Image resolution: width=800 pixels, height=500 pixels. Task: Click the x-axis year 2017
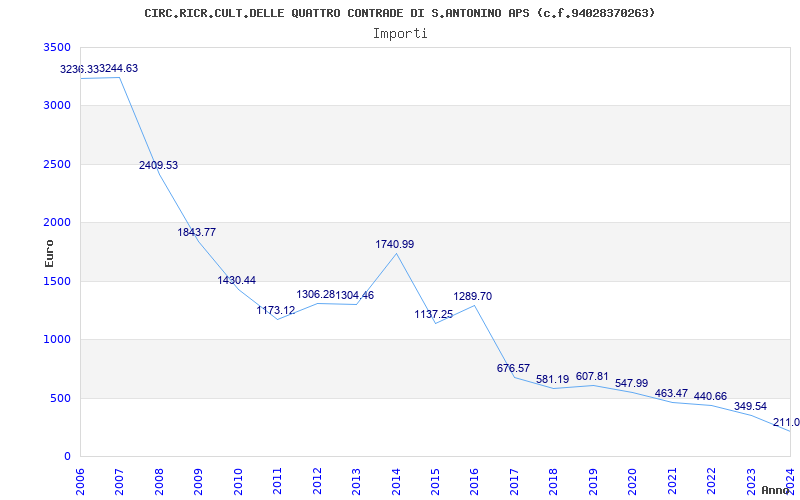[514, 482]
